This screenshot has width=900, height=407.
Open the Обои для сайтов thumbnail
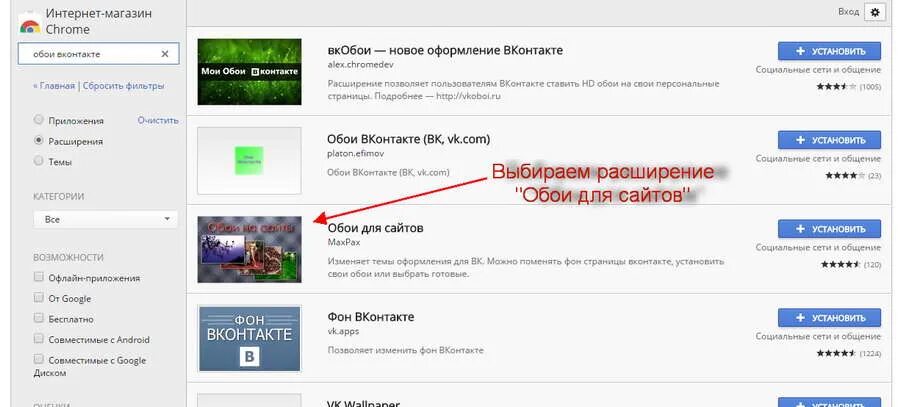[249, 249]
